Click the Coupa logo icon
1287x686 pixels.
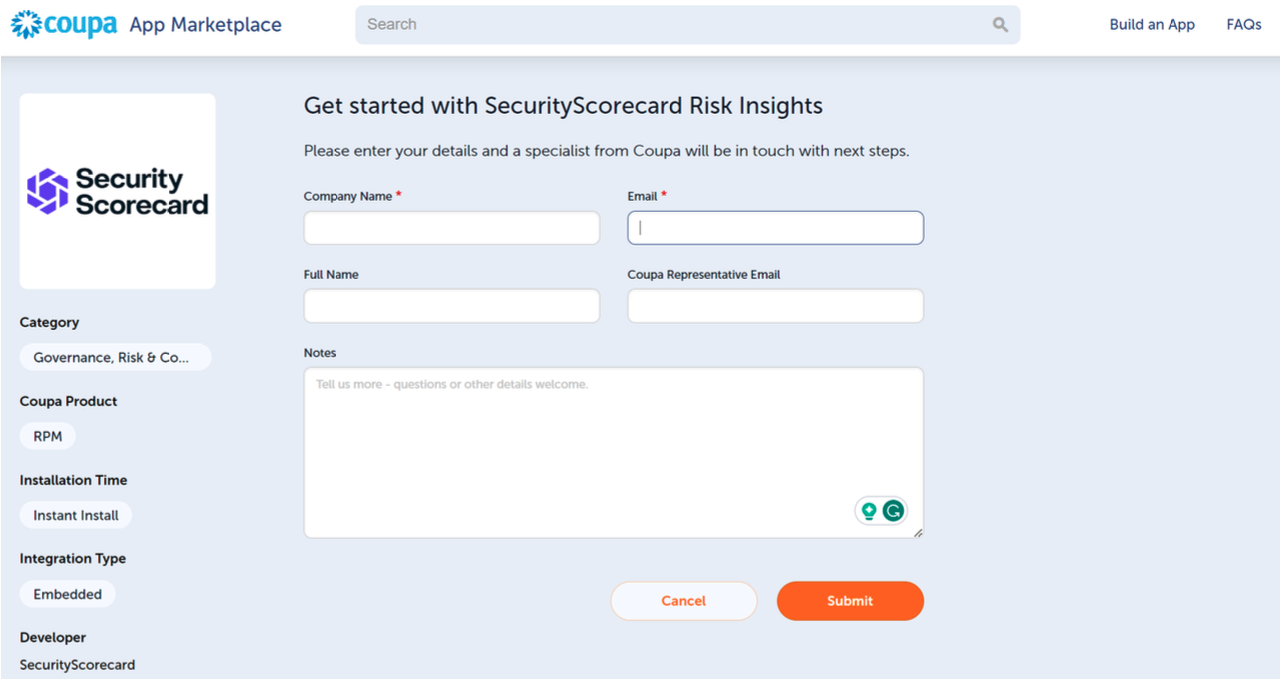click(x=28, y=24)
